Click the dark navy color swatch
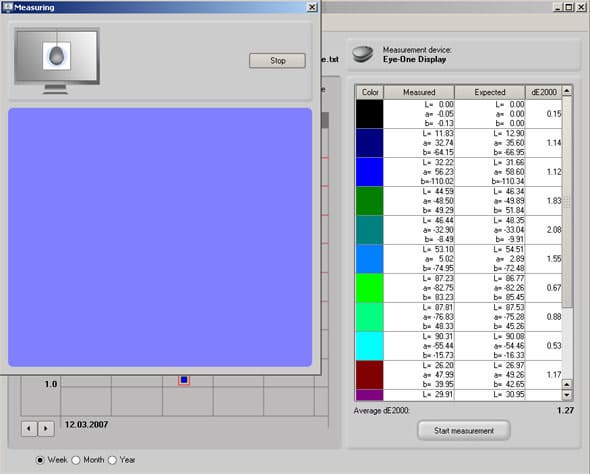 click(370, 143)
